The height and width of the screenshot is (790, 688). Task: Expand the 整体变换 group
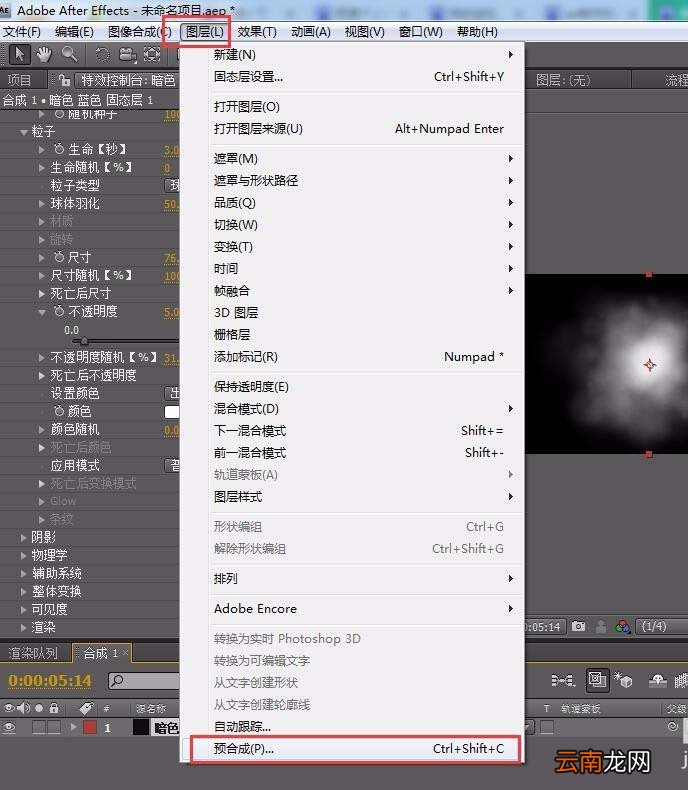[x=23, y=591]
